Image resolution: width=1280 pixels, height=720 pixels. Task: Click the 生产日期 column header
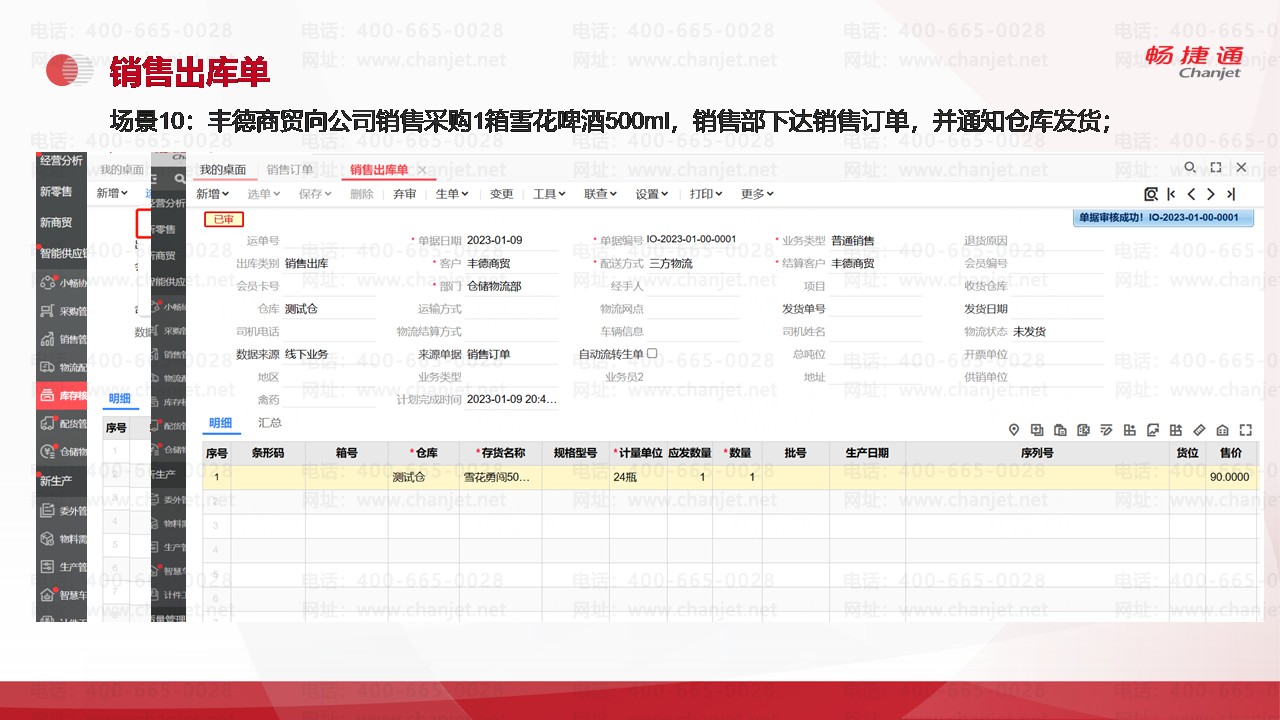pyautogui.click(x=867, y=453)
